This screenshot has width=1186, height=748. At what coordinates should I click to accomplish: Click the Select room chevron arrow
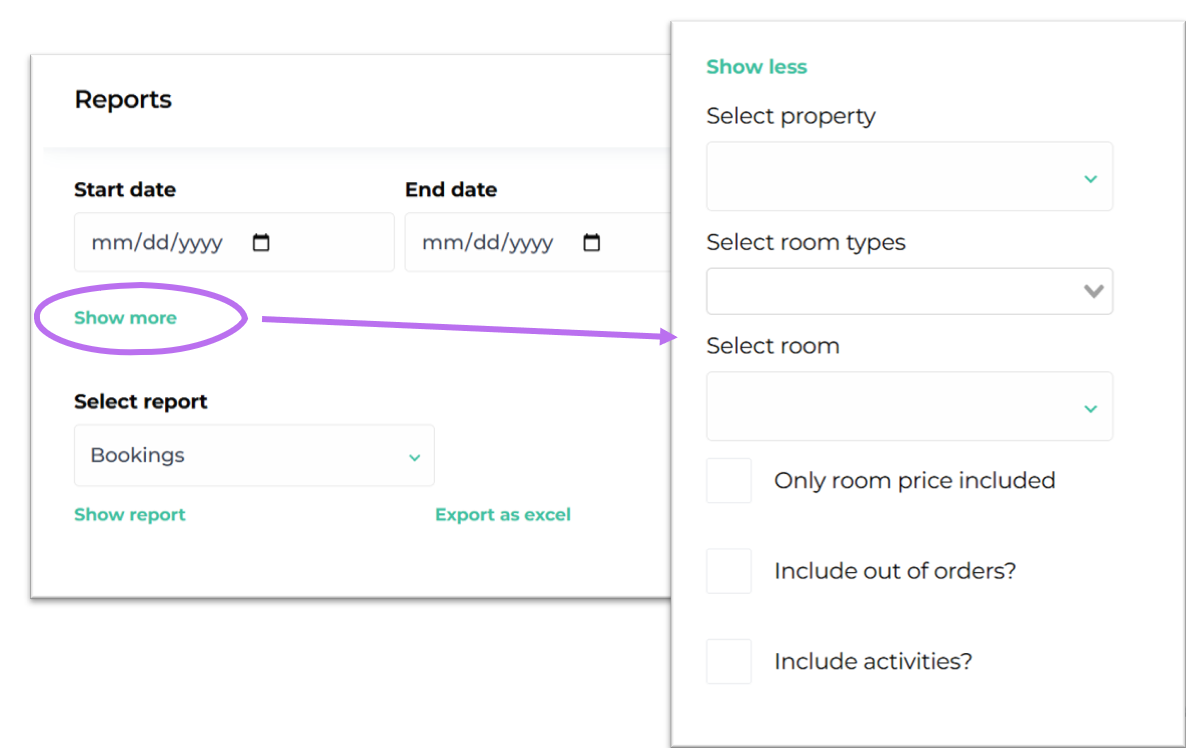click(1090, 408)
